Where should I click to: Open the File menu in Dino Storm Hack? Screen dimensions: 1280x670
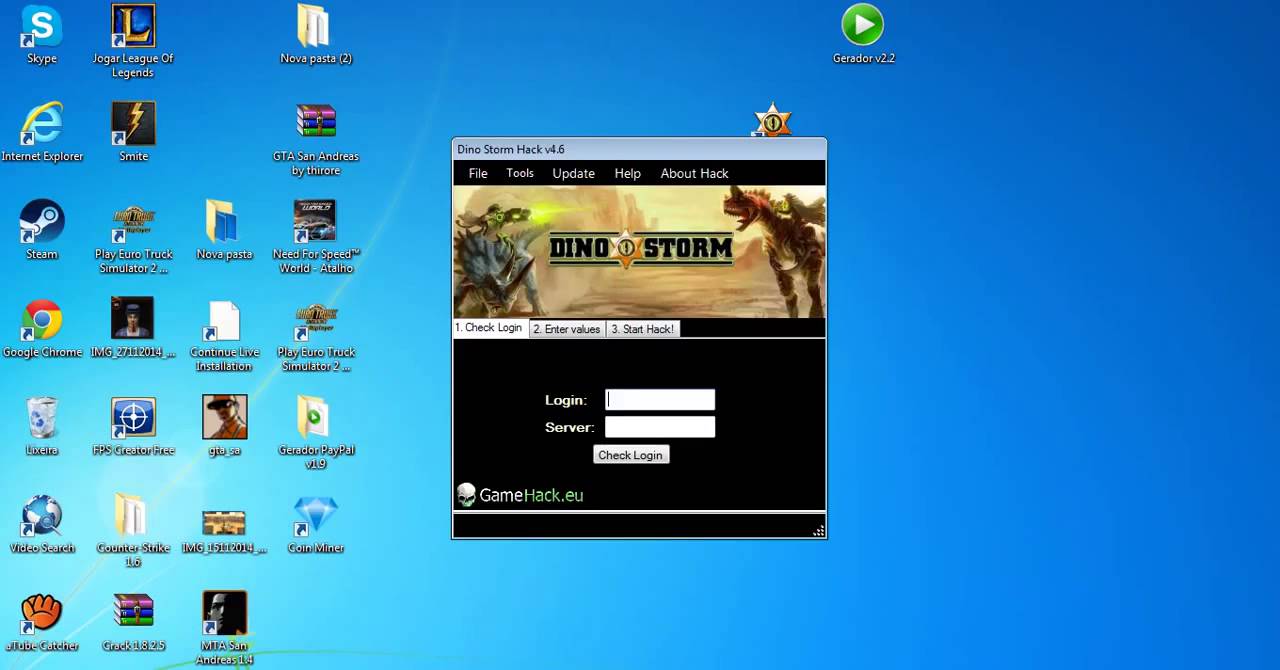(x=478, y=173)
